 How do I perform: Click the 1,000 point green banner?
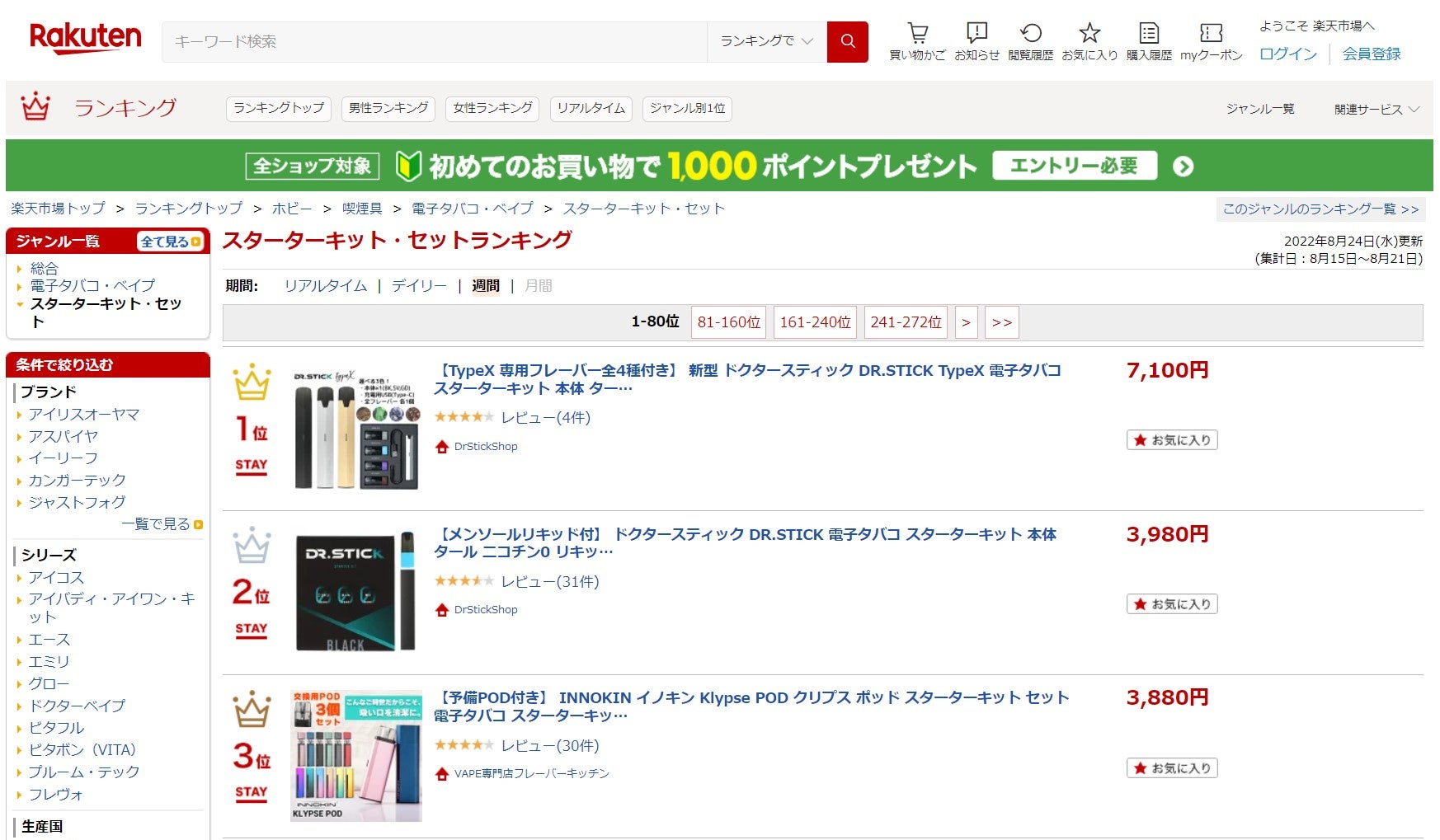719,166
